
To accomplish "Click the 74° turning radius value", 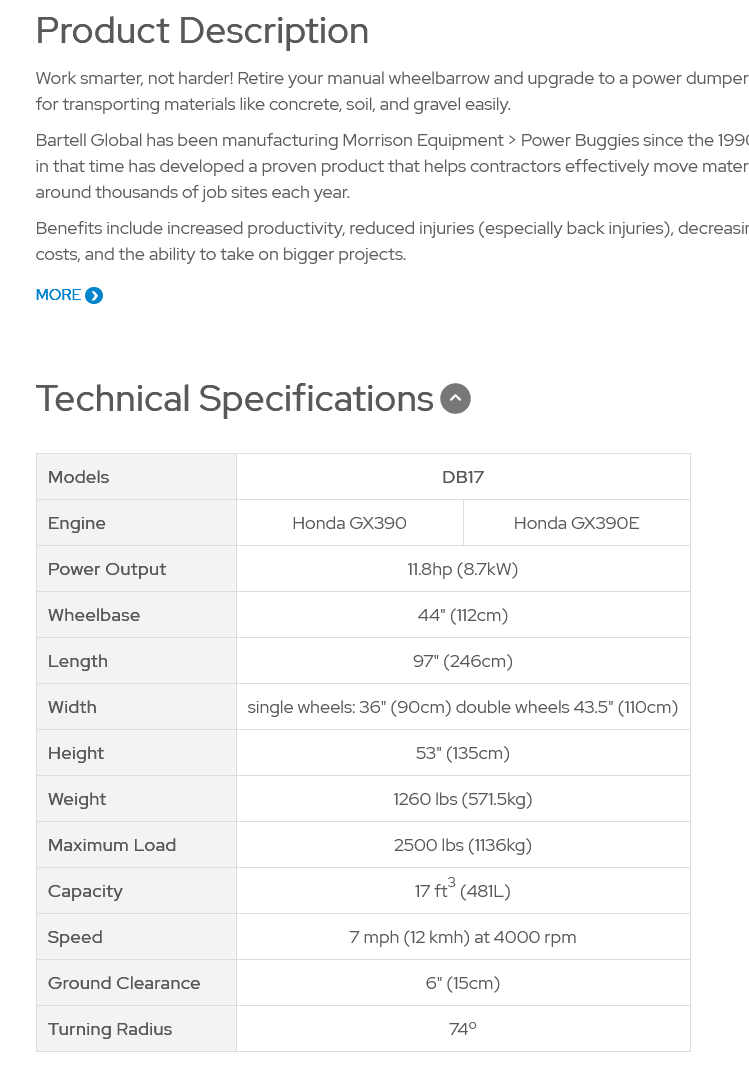I will pos(463,1029).
